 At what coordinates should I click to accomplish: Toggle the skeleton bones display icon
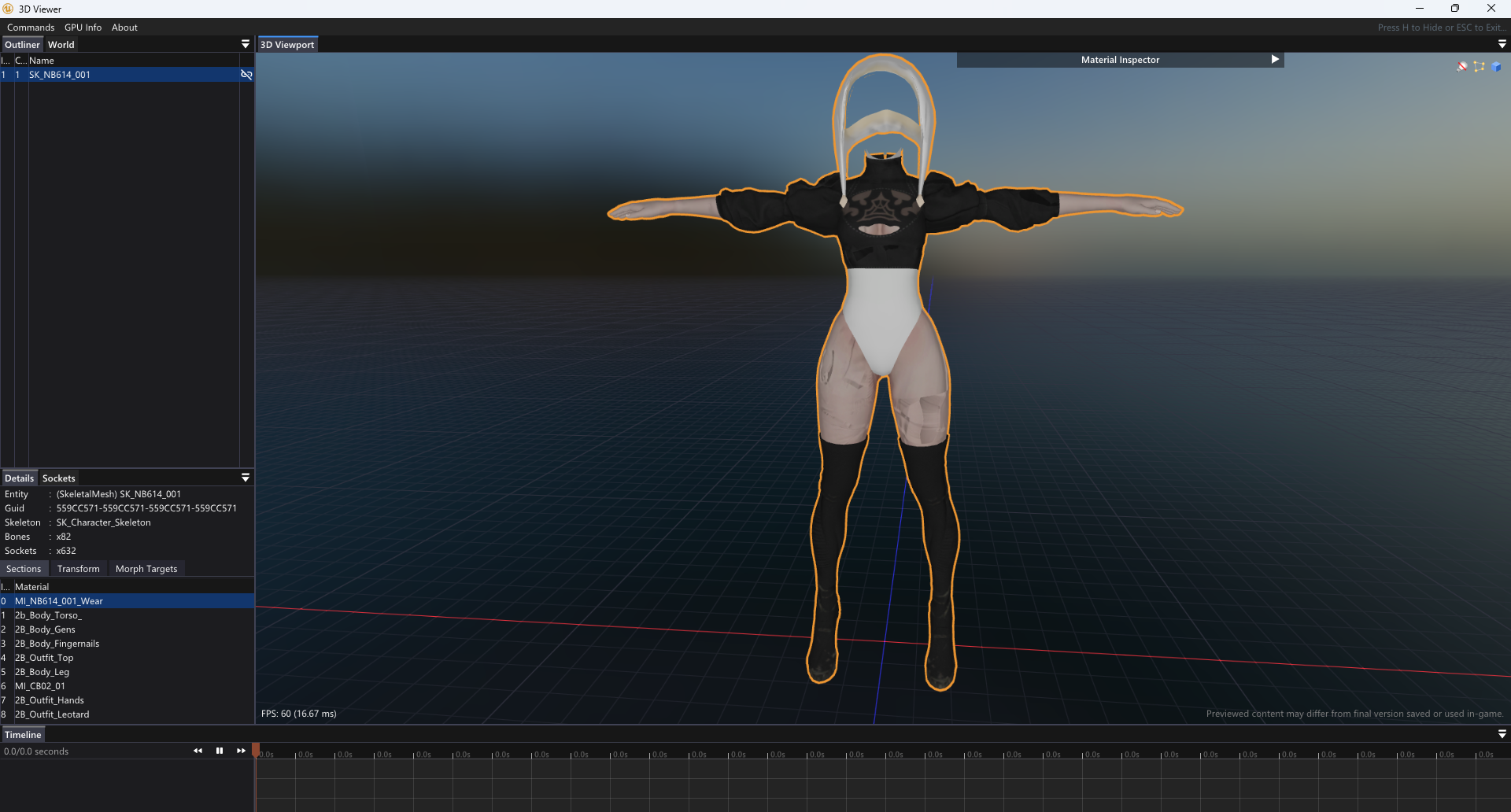coord(1480,67)
